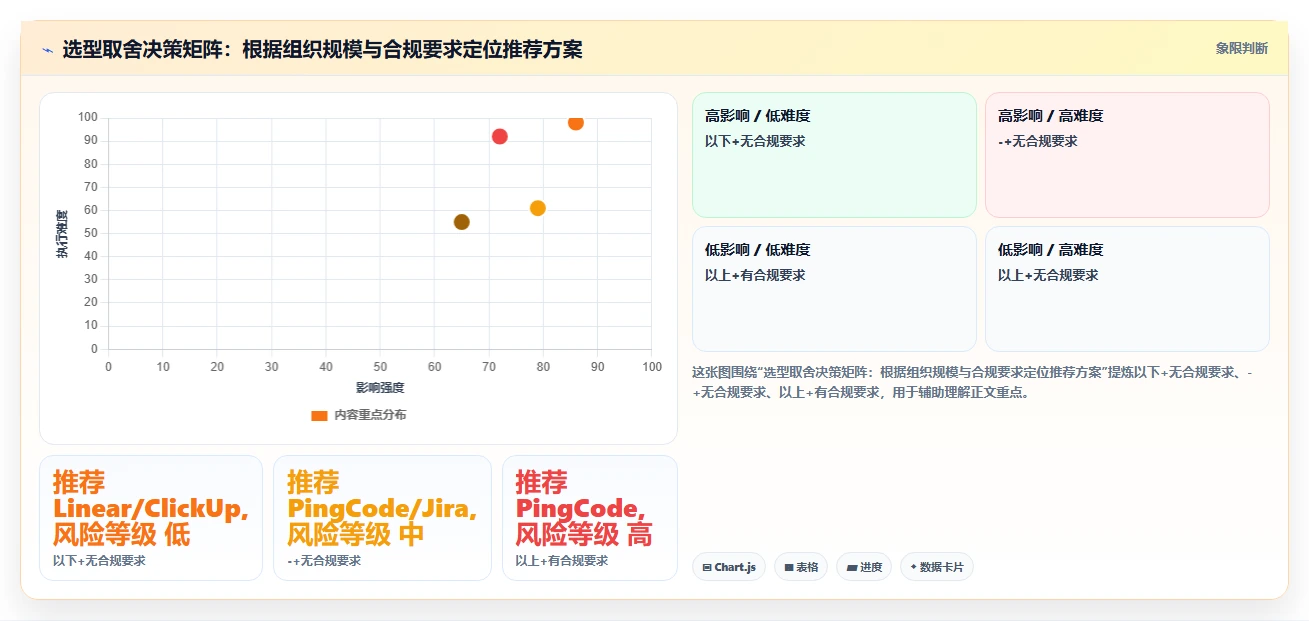Click 以上+有合规要求 under the 风险等级 高 card
Image resolution: width=1309 pixels, height=621 pixels.
[x=562, y=561]
